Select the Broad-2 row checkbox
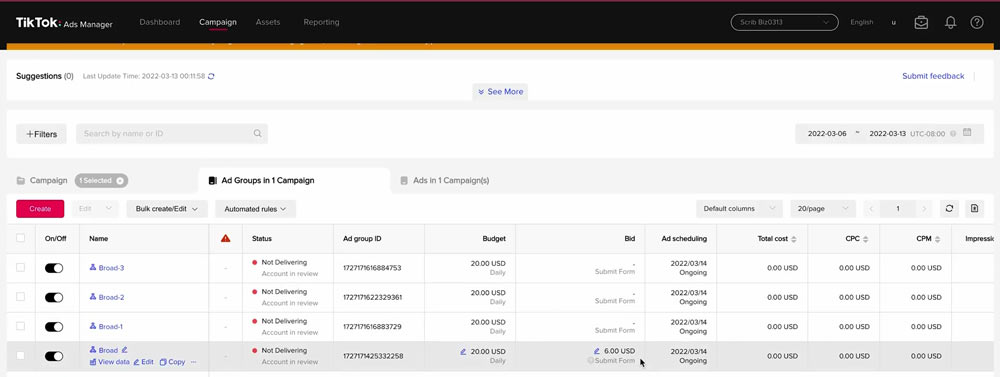 pyautogui.click(x=20, y=297)
